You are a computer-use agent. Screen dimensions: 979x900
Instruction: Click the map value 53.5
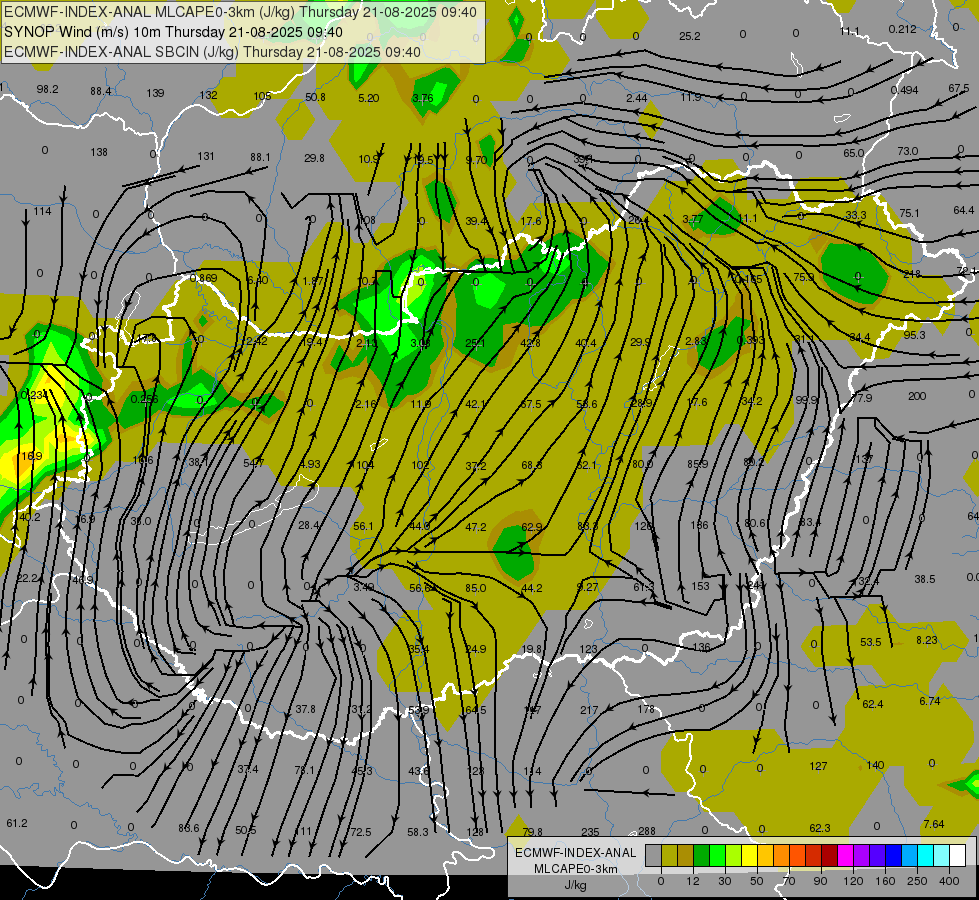click(x=870, y=642)
